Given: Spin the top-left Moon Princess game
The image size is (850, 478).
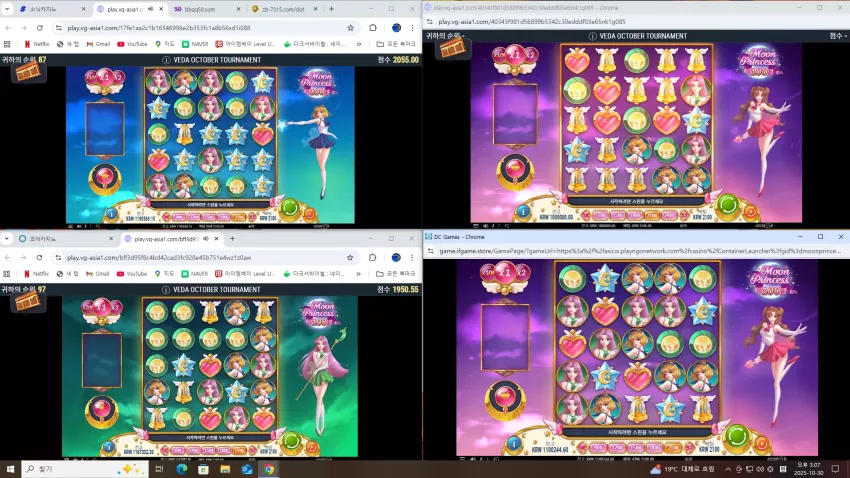Looking at the screenshot, I should click(290, 208).
